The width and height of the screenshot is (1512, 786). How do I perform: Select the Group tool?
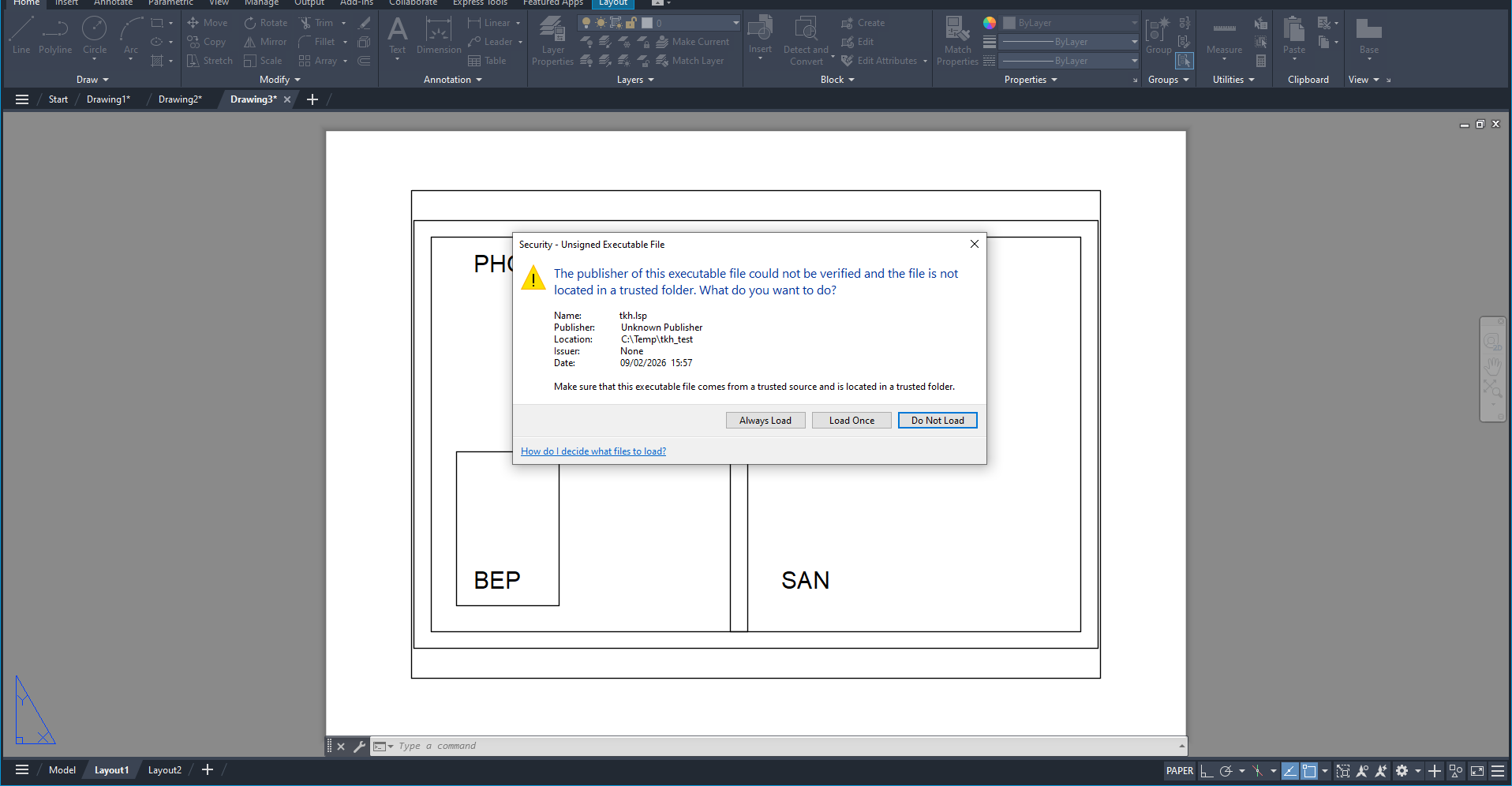[1158, 36]
